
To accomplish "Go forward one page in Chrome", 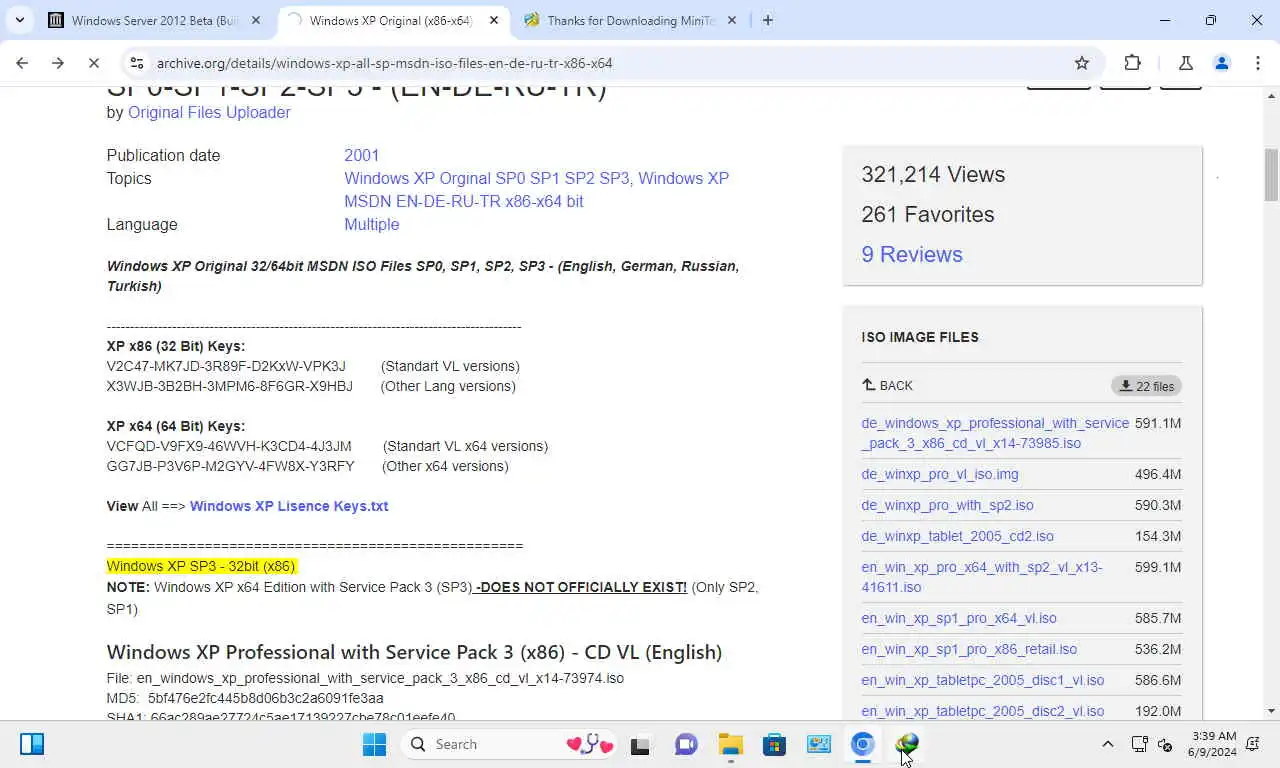I will (58, 63).
